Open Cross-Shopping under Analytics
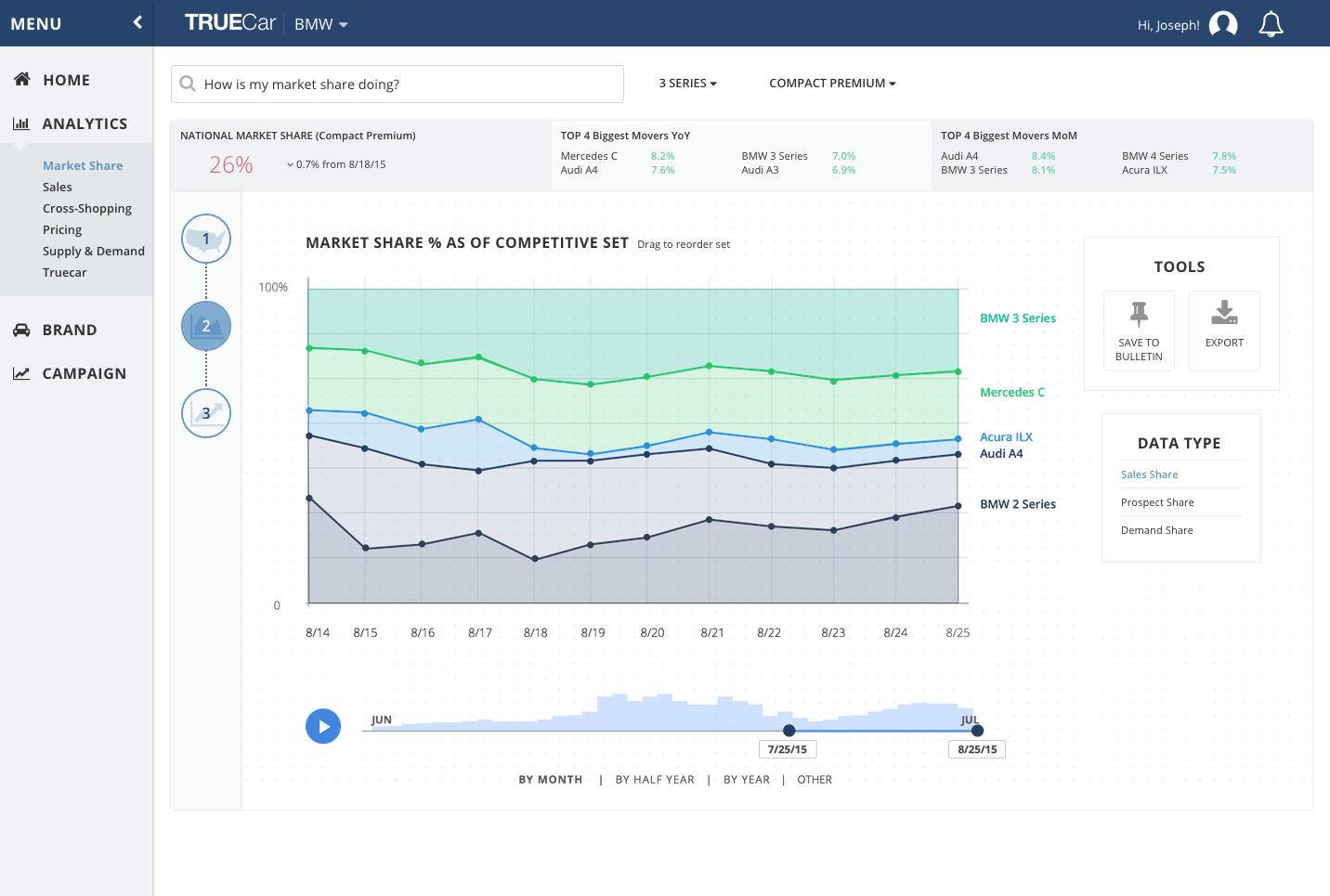The image size is (1330, 896). 87,208
